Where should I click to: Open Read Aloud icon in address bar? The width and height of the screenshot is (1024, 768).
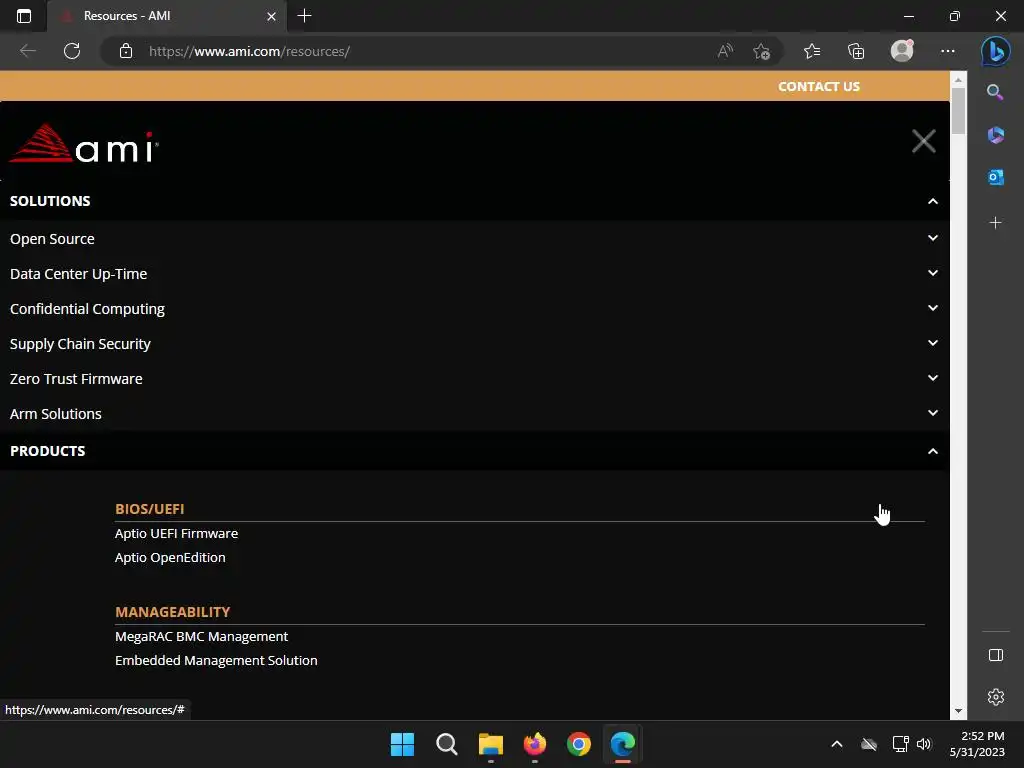pos(725,51)
